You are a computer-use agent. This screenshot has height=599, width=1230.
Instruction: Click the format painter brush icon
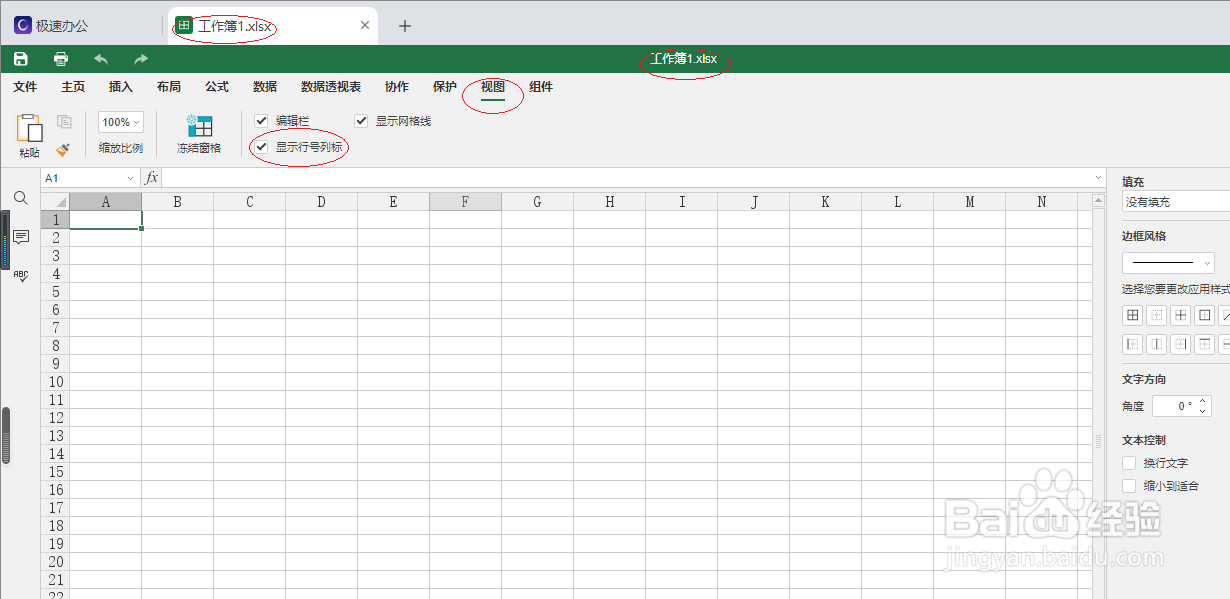coord(63,149)
